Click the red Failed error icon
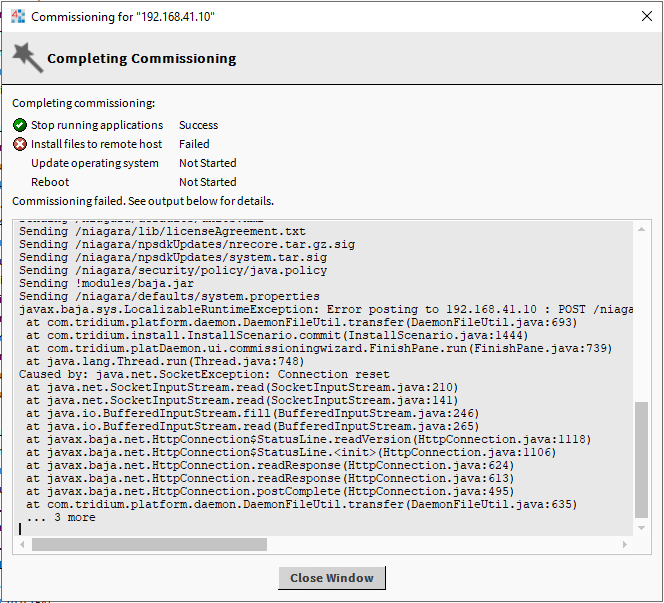 point(20,144)
